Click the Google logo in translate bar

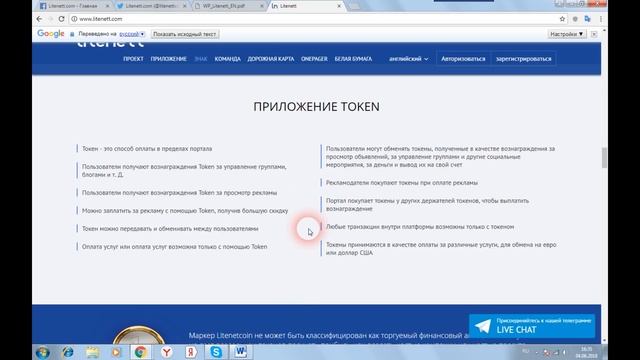(51, 34)
